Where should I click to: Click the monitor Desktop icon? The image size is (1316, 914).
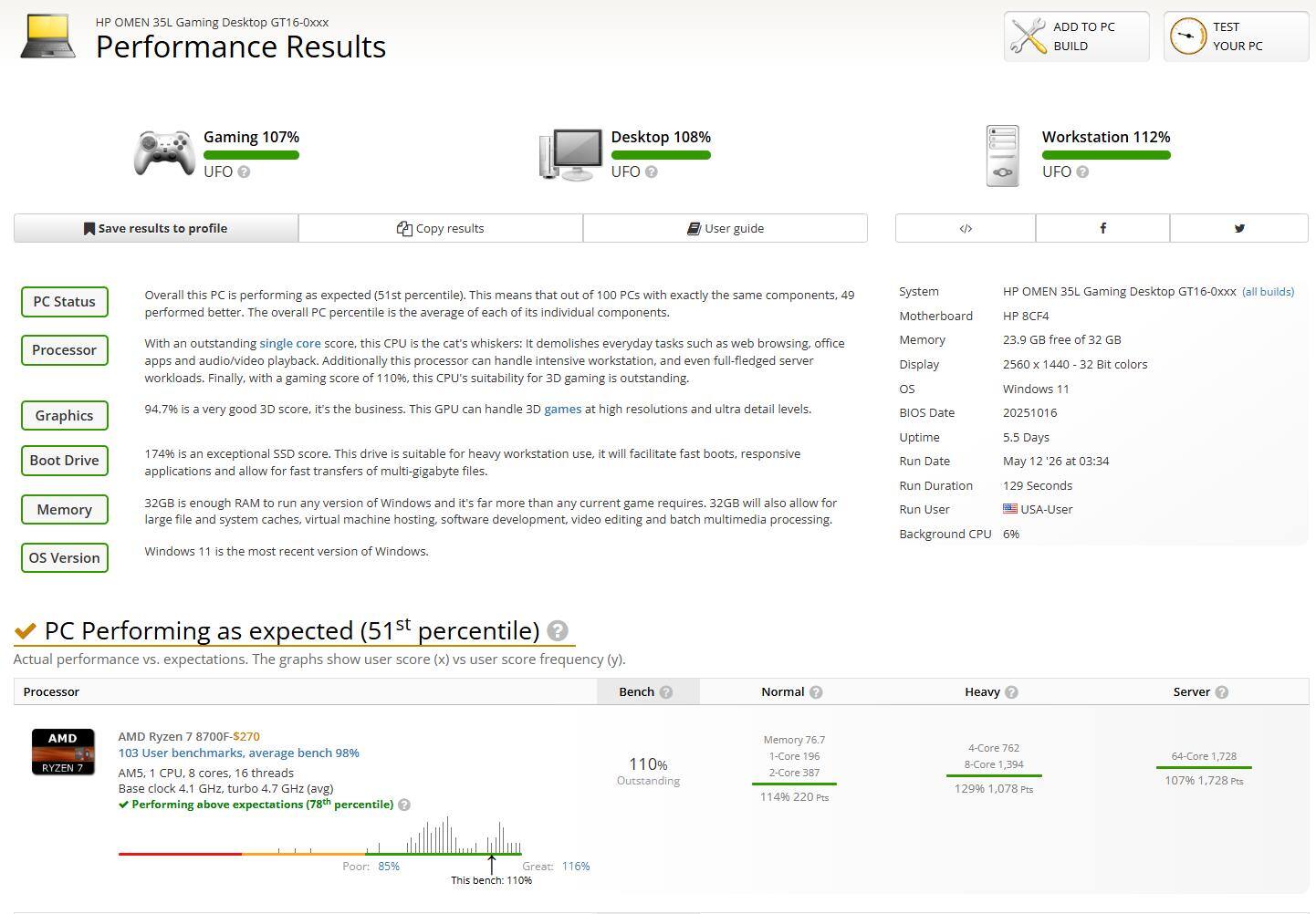[571, 154]
